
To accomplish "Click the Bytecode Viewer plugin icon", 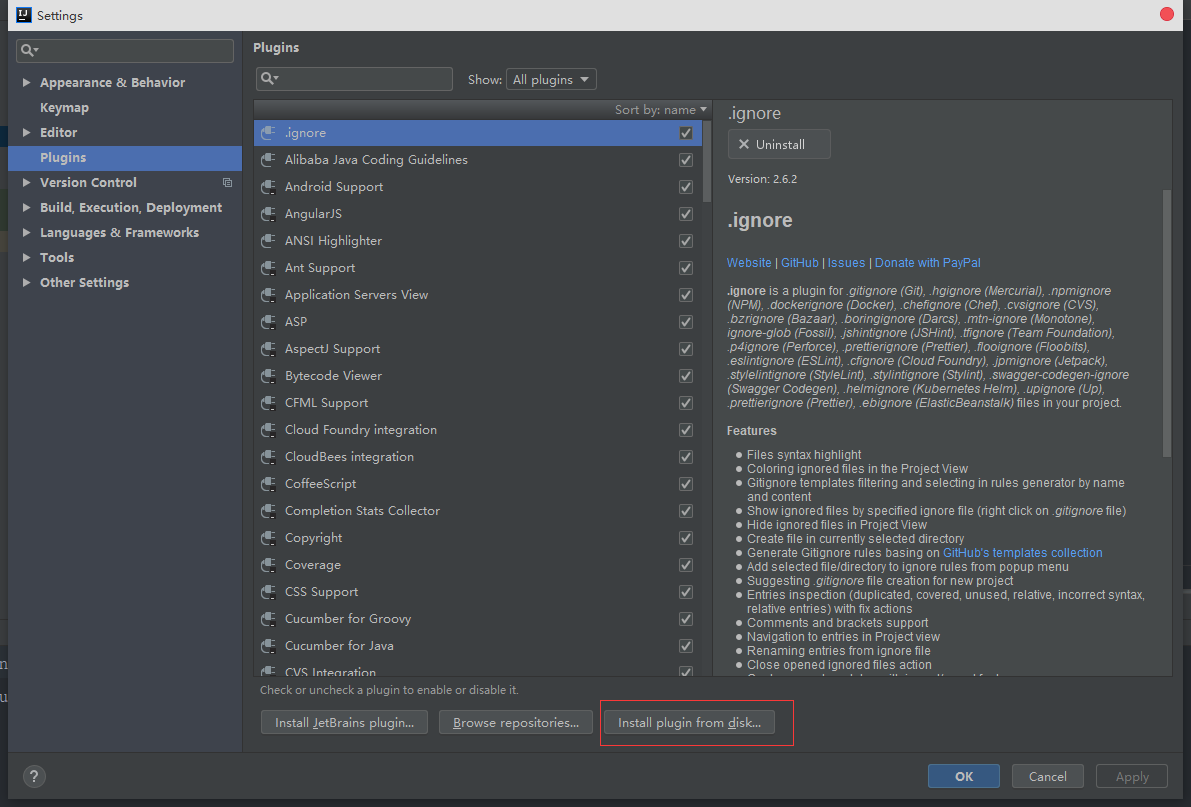I will click(268, 375).
